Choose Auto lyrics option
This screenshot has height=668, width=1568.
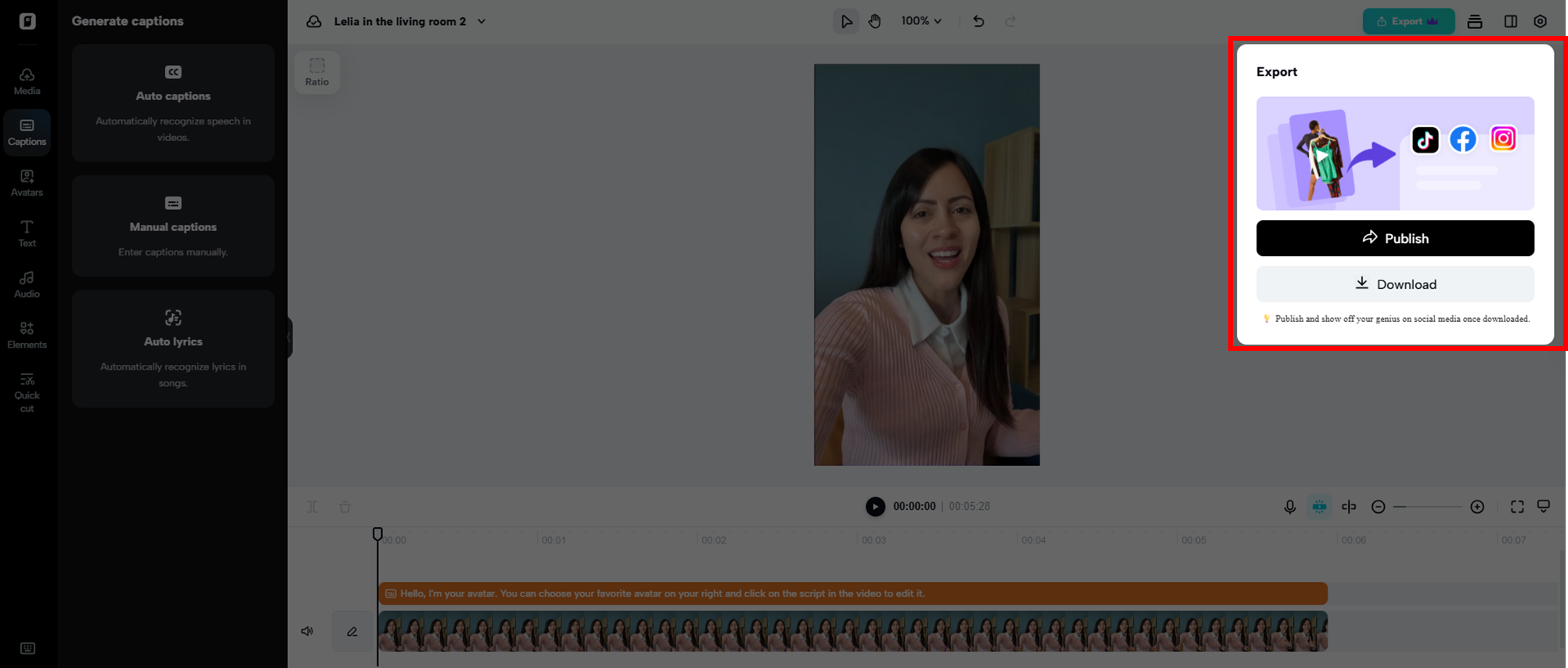coord(173,348)
